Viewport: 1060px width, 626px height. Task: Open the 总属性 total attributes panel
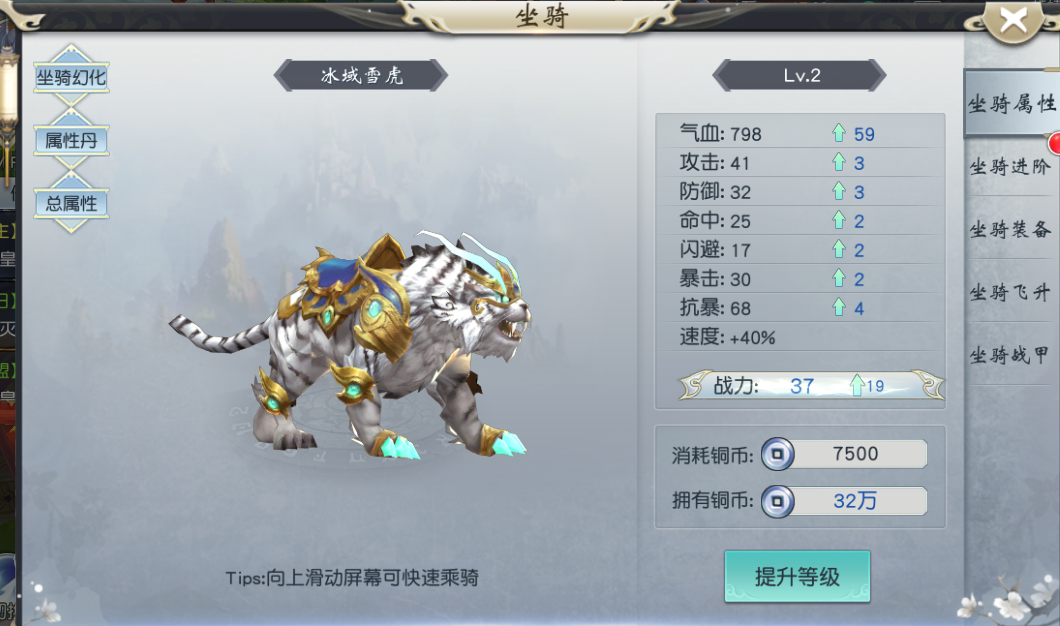pyautogui.click(x=71, y=203)
